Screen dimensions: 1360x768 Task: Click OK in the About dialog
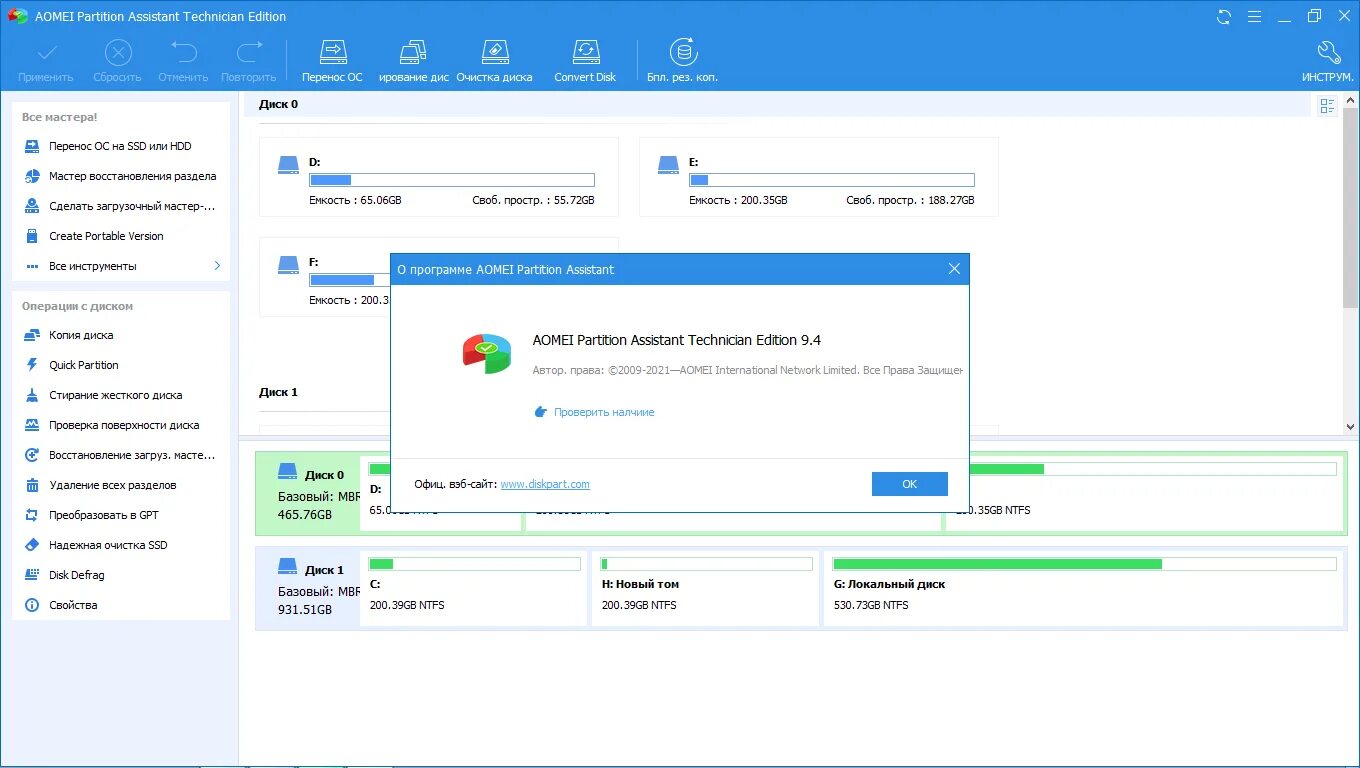click(909, 484)
